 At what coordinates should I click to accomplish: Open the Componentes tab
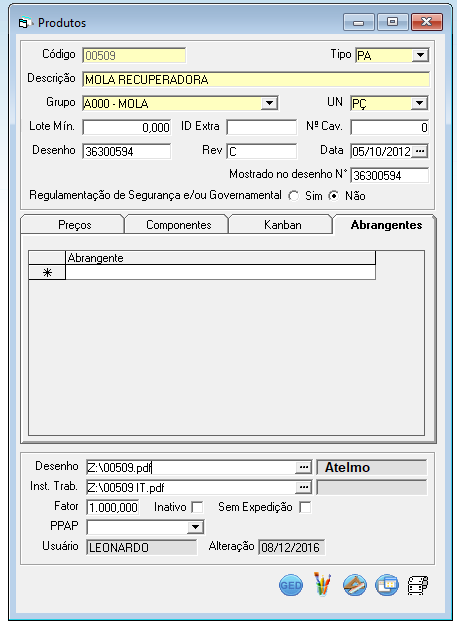pyautogui.click(x=178, y=225)
